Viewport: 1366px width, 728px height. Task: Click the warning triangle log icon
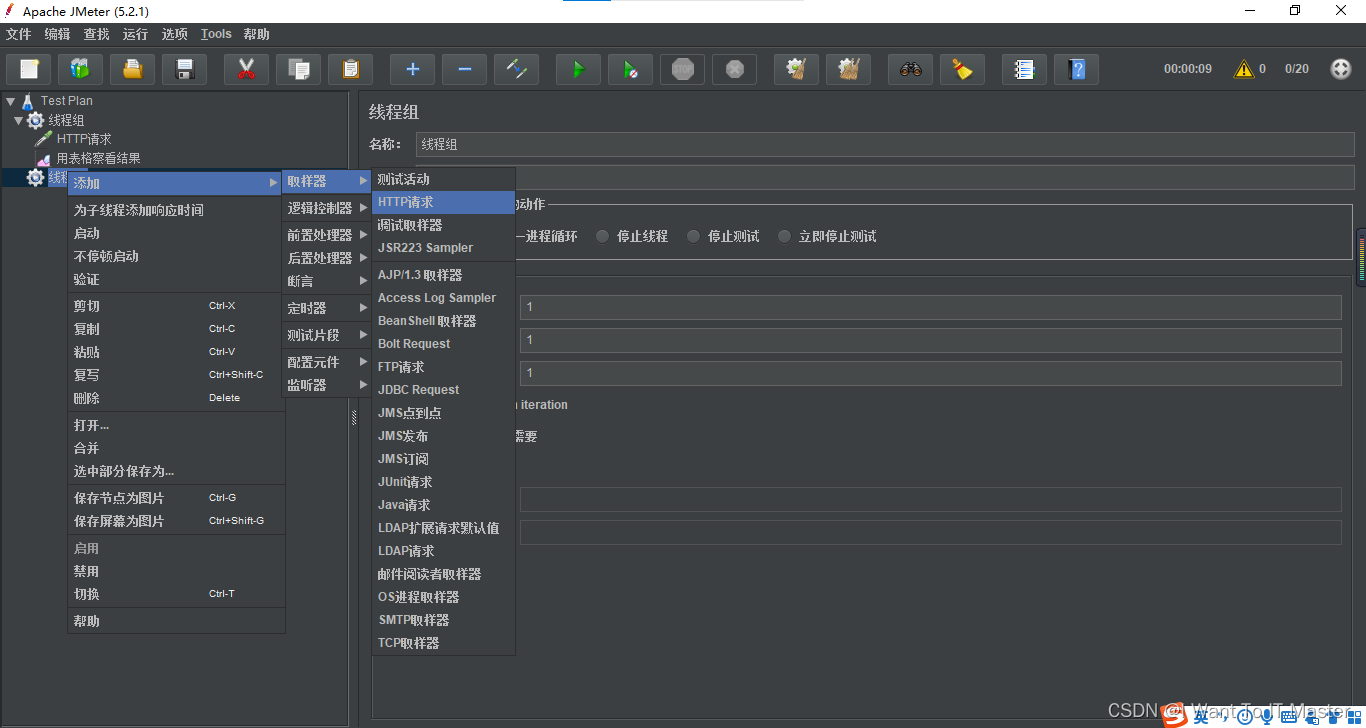(1243, 69)
